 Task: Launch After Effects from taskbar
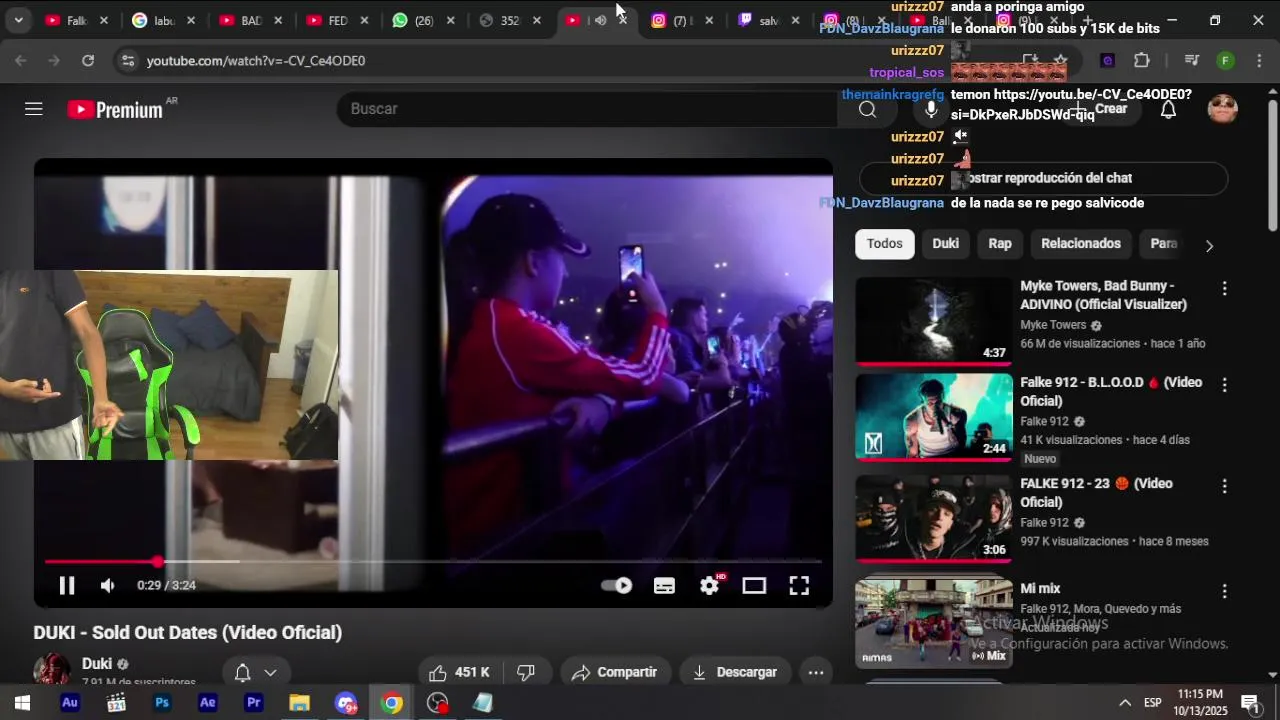point(208,703)
